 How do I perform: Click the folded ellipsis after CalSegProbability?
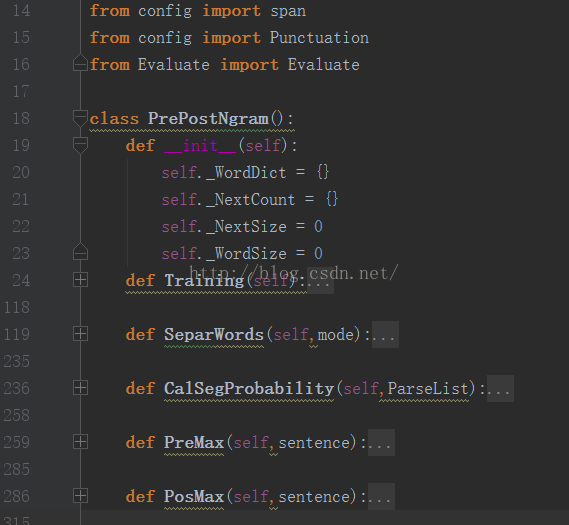(500, 389)
